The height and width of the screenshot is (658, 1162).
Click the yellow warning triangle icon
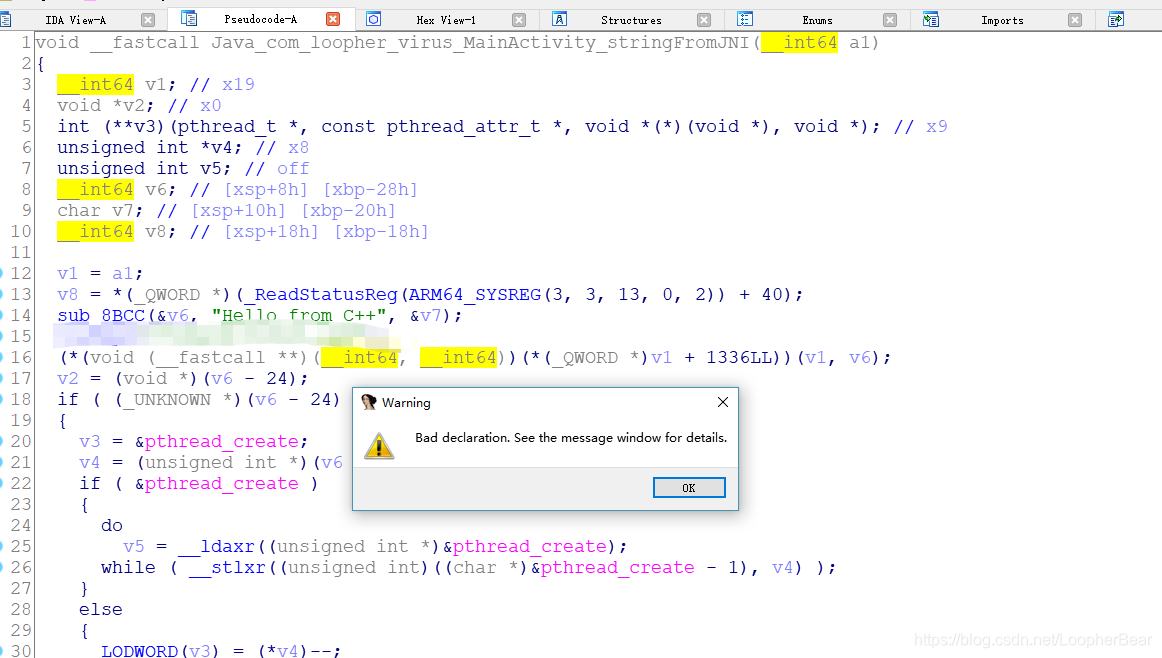coord(379,445)
